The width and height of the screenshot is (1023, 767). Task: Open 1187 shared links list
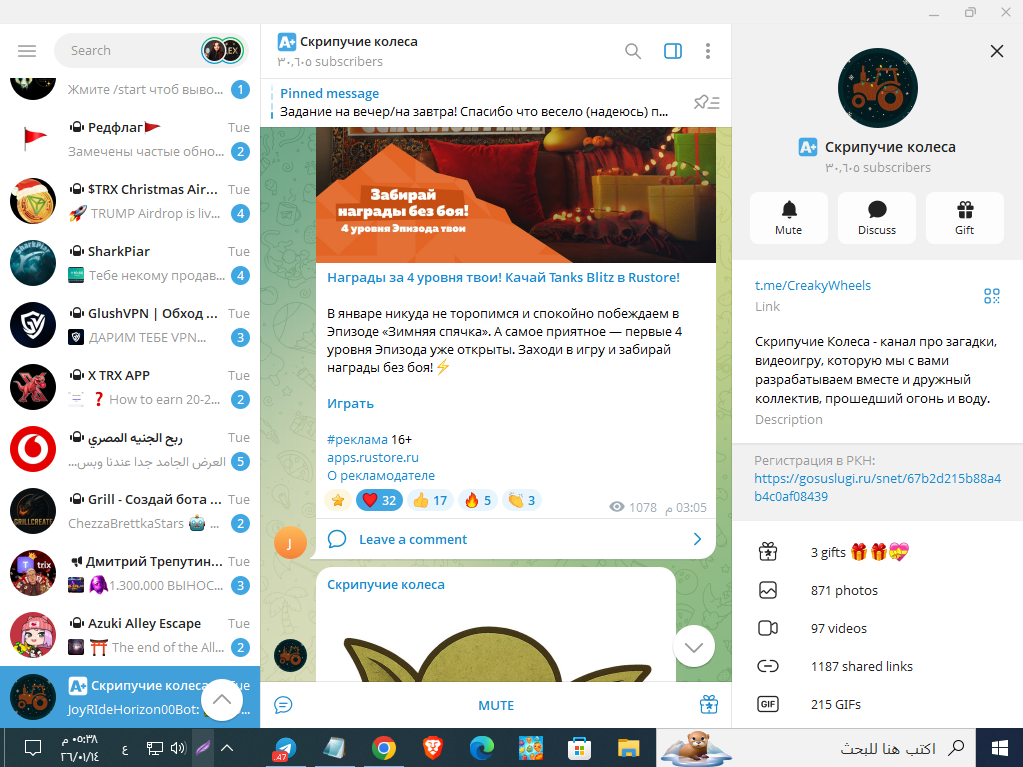click(877, 666)
